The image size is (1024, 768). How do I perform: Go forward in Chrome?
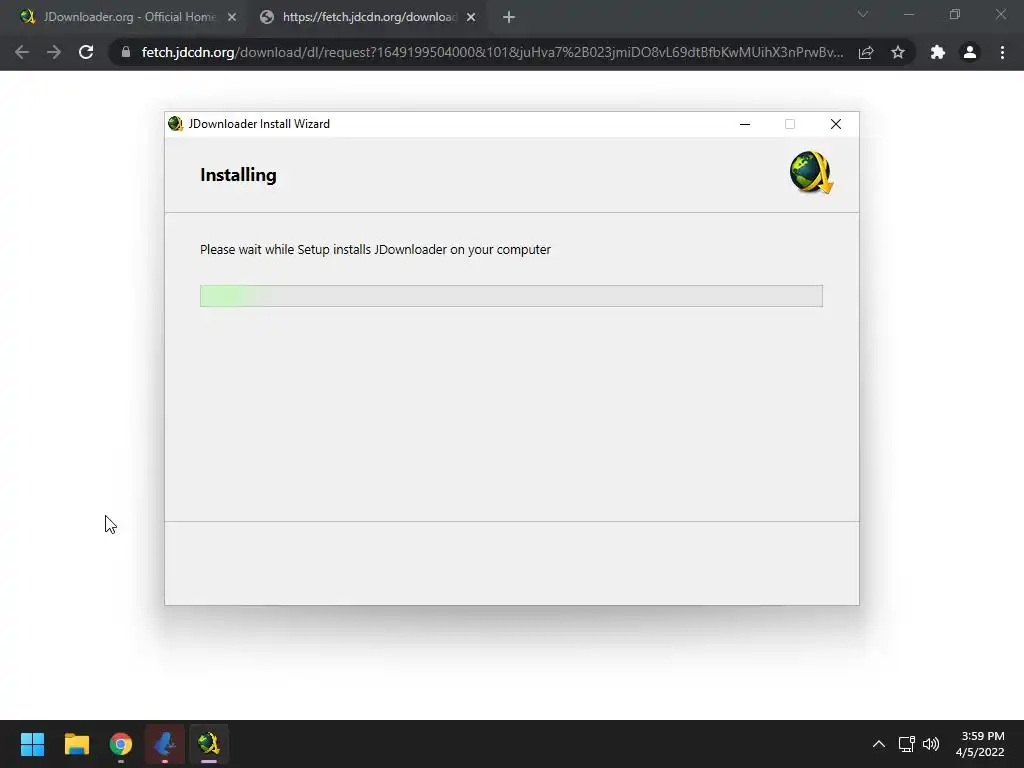coord(54,52)
